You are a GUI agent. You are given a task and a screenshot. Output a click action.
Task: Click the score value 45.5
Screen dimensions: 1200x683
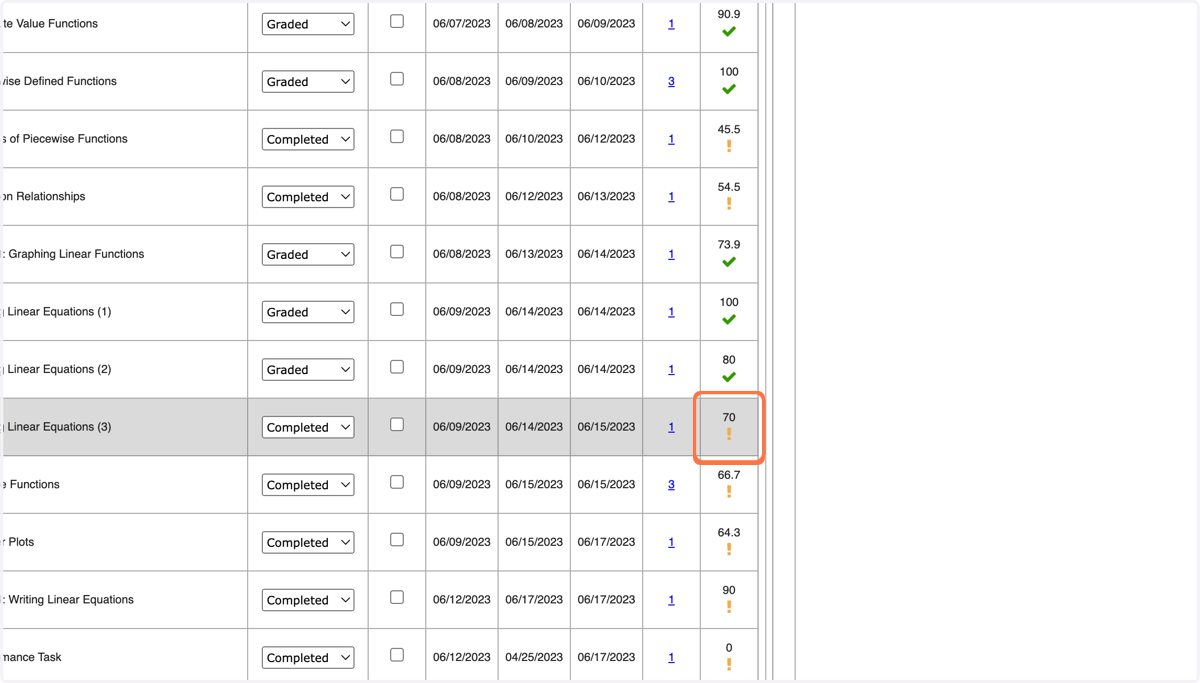click(729, 130)
